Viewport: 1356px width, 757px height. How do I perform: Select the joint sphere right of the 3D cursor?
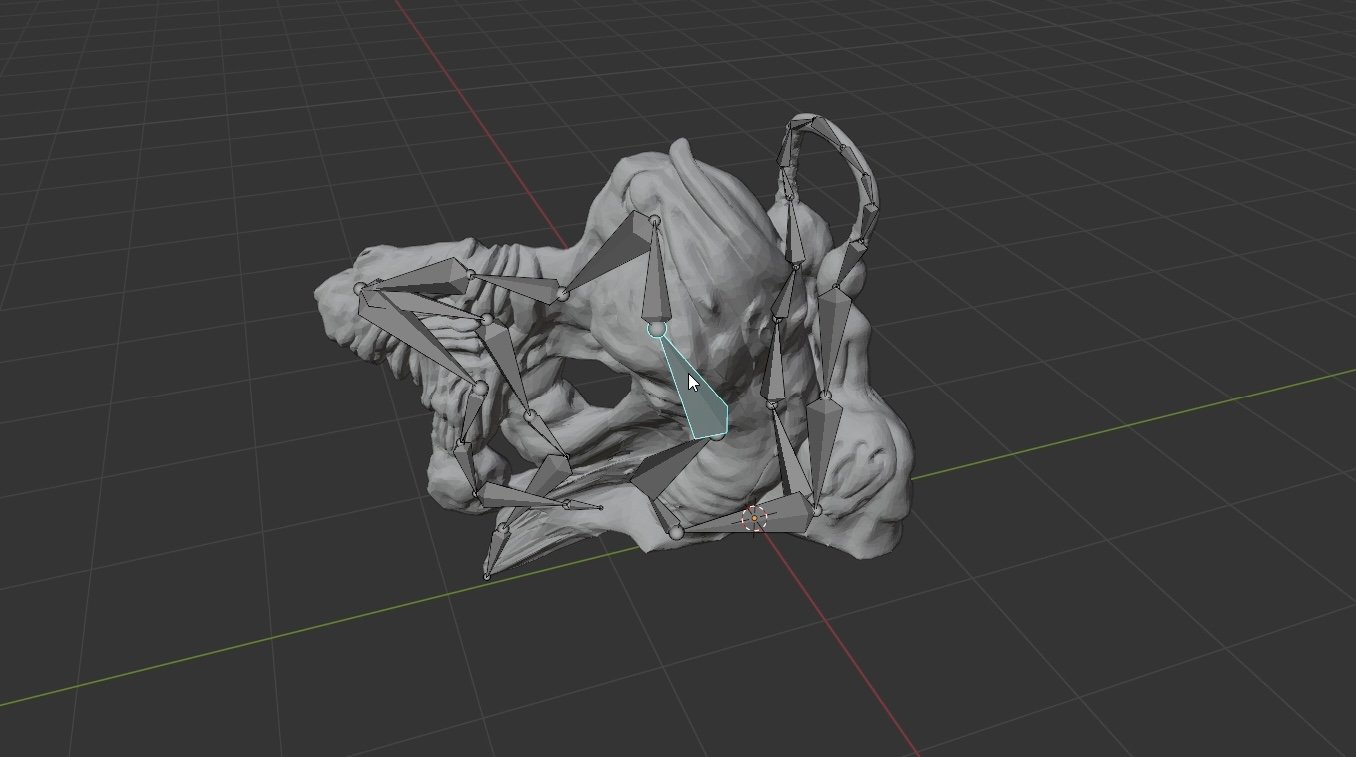coord(816,510)
